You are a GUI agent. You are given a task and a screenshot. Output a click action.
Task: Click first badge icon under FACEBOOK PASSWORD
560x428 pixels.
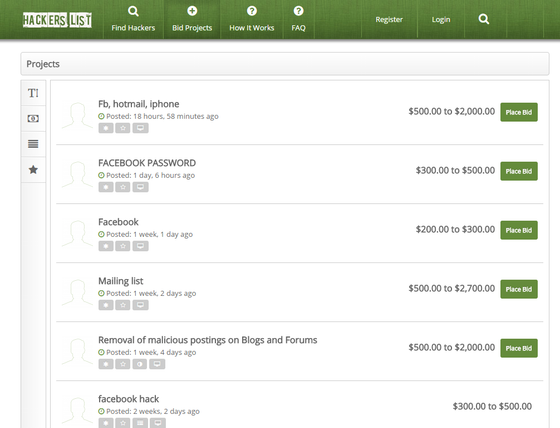[x=106, y=187]
